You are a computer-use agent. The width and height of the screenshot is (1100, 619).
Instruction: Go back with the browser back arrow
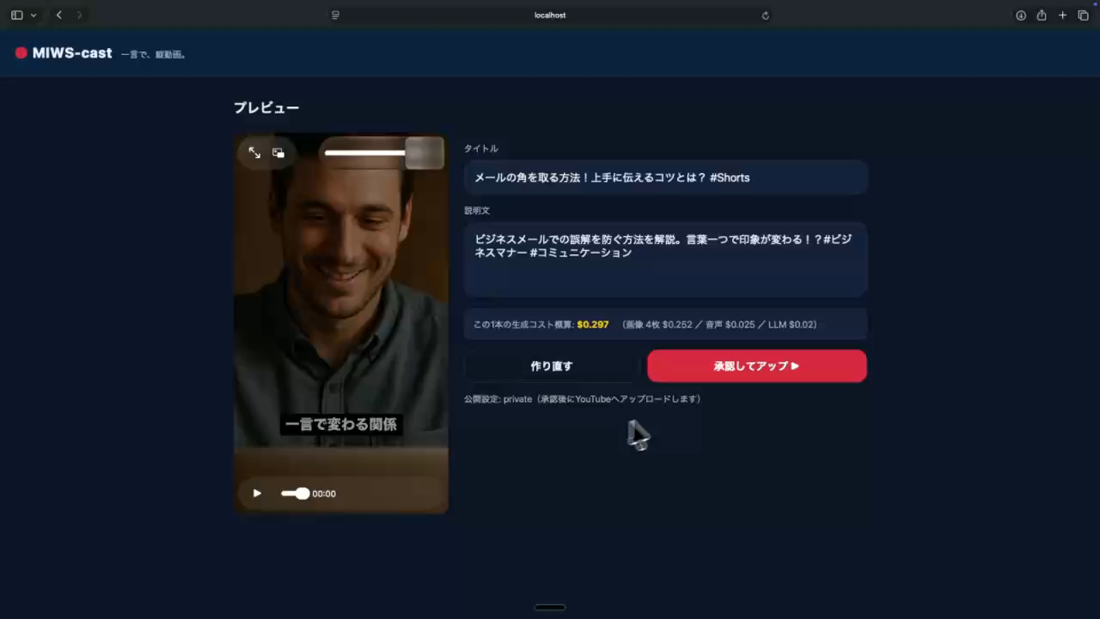pyautogui.click(x=59, y=15)
